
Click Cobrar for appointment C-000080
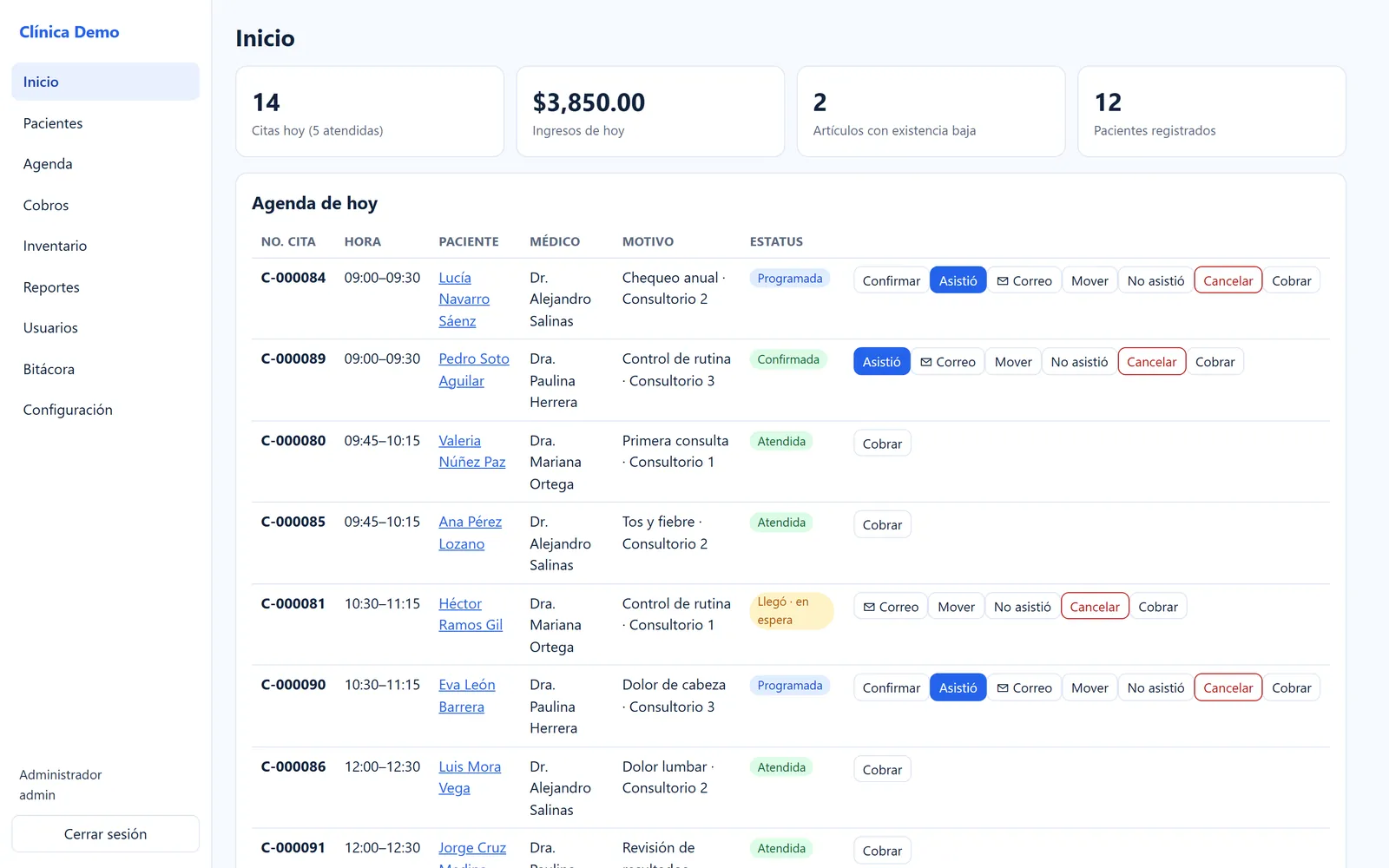click(882, 444)
